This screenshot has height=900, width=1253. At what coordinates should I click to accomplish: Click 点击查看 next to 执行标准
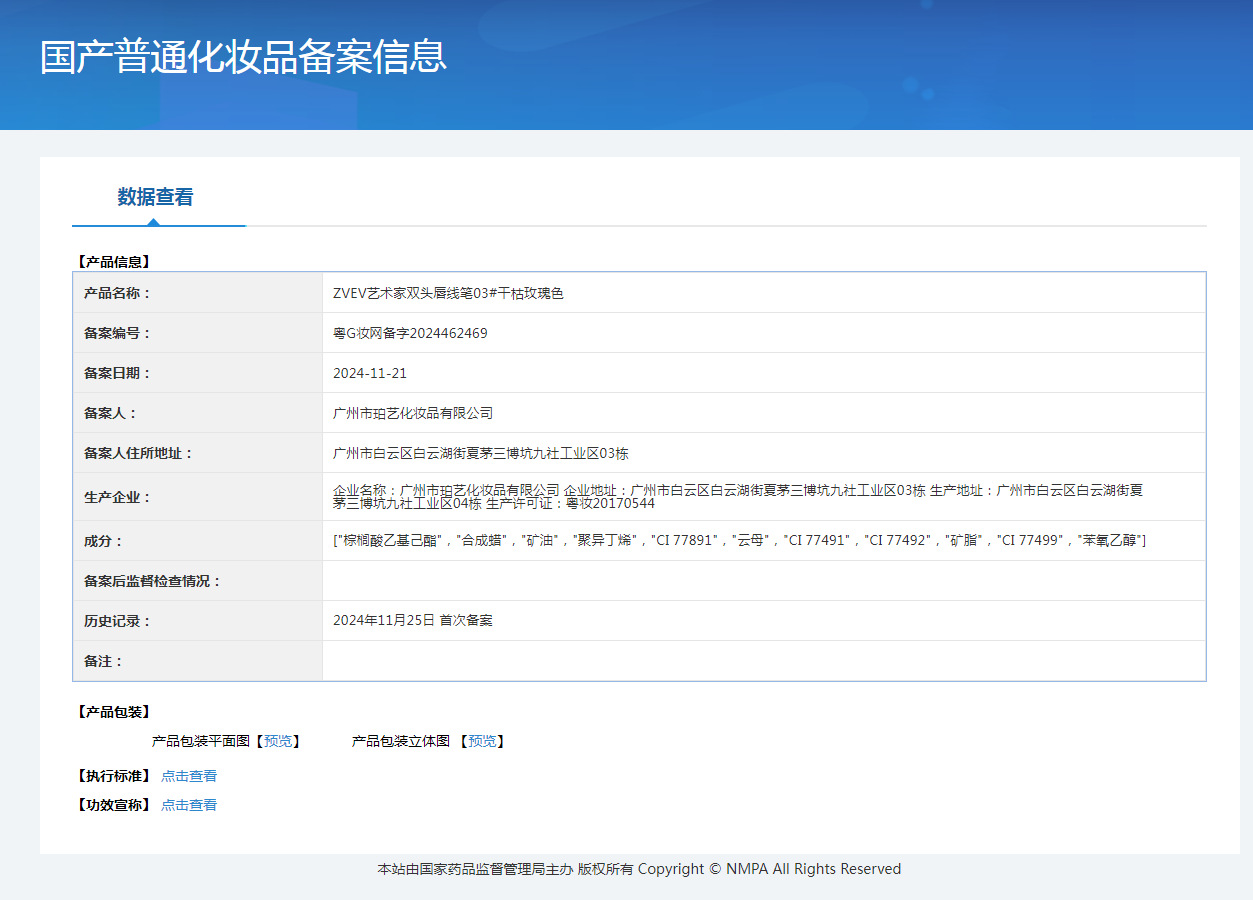click(189, 776)
